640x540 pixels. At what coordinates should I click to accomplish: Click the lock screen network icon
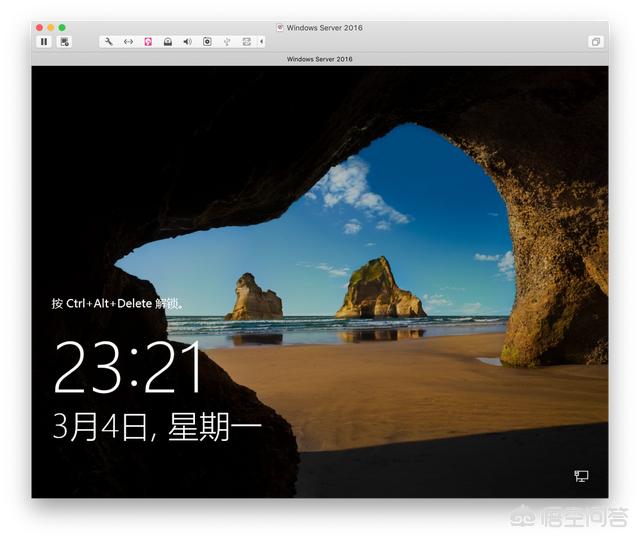coord(581,476)
